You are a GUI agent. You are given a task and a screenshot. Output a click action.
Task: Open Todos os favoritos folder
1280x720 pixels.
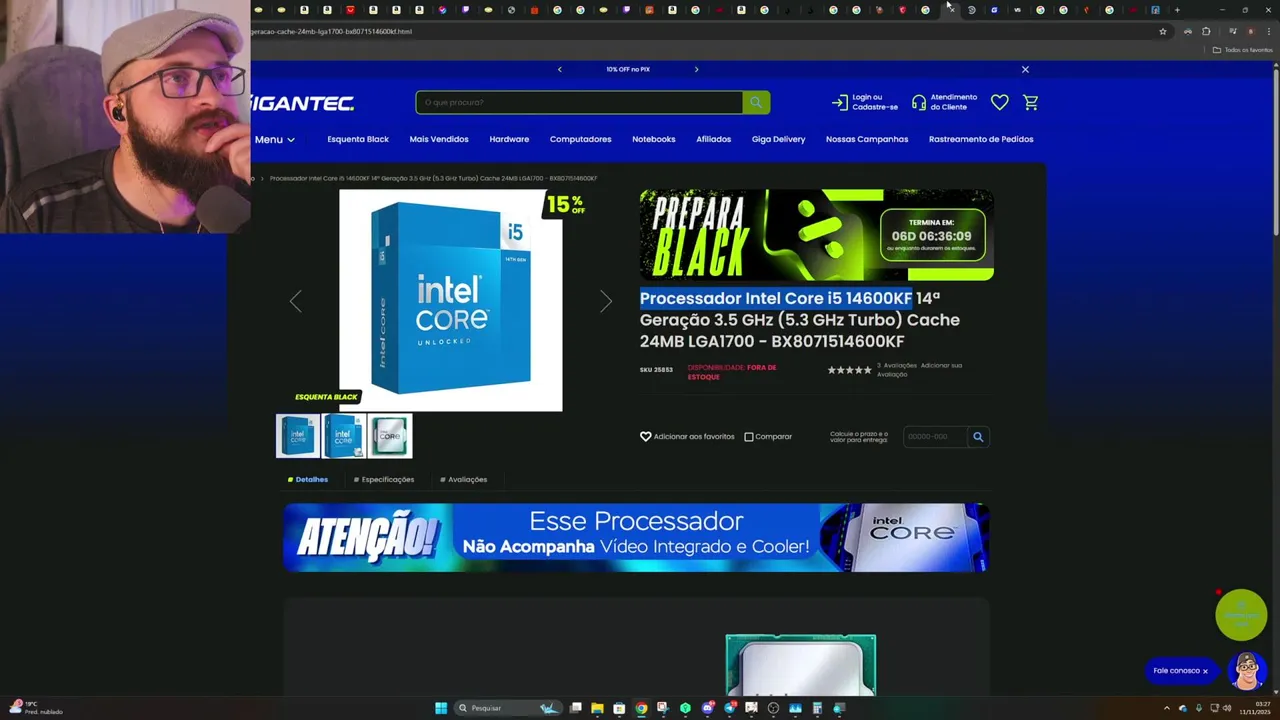point(1243,50)
